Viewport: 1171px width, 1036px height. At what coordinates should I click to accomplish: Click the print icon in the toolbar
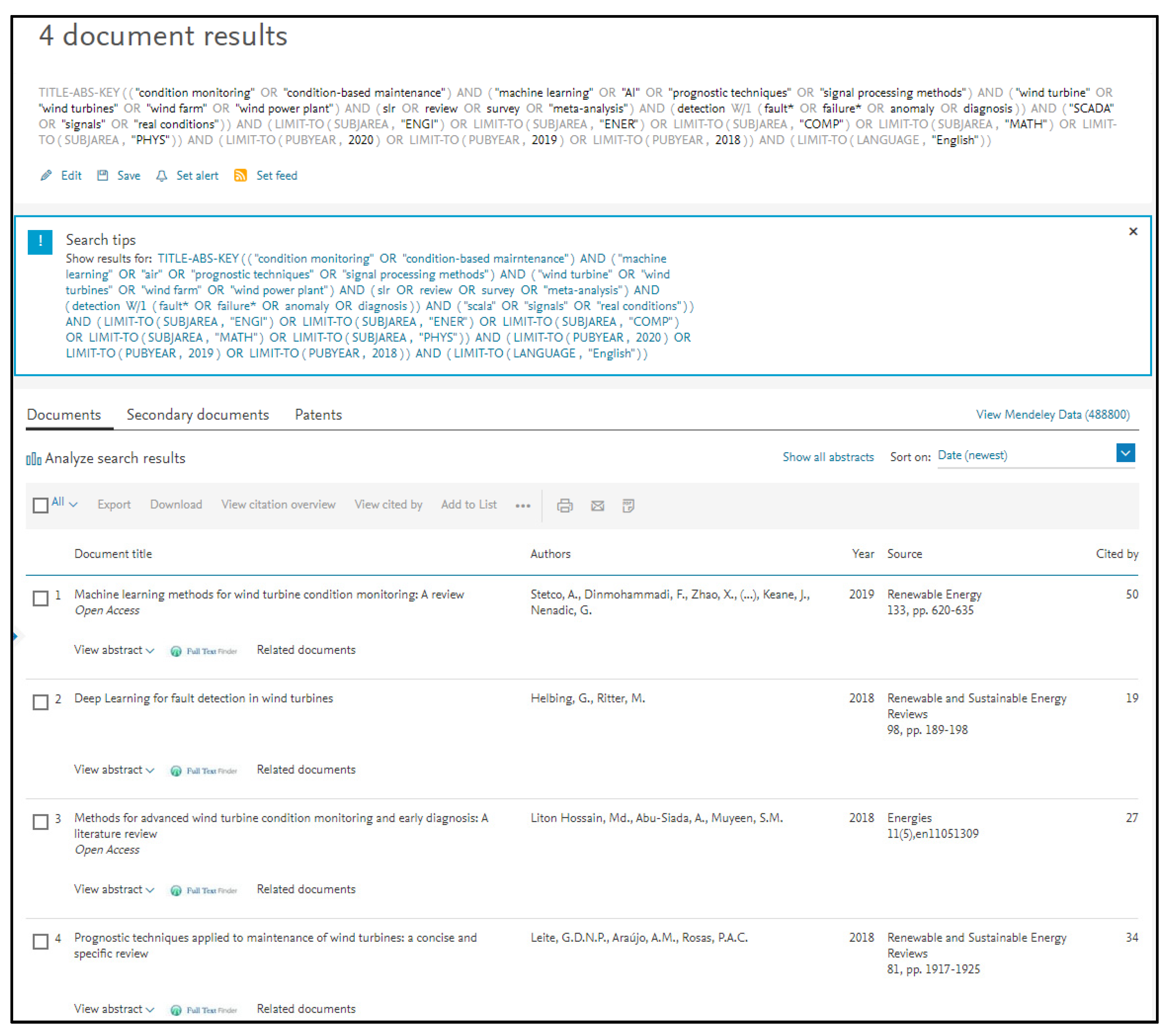pos(565,505)
